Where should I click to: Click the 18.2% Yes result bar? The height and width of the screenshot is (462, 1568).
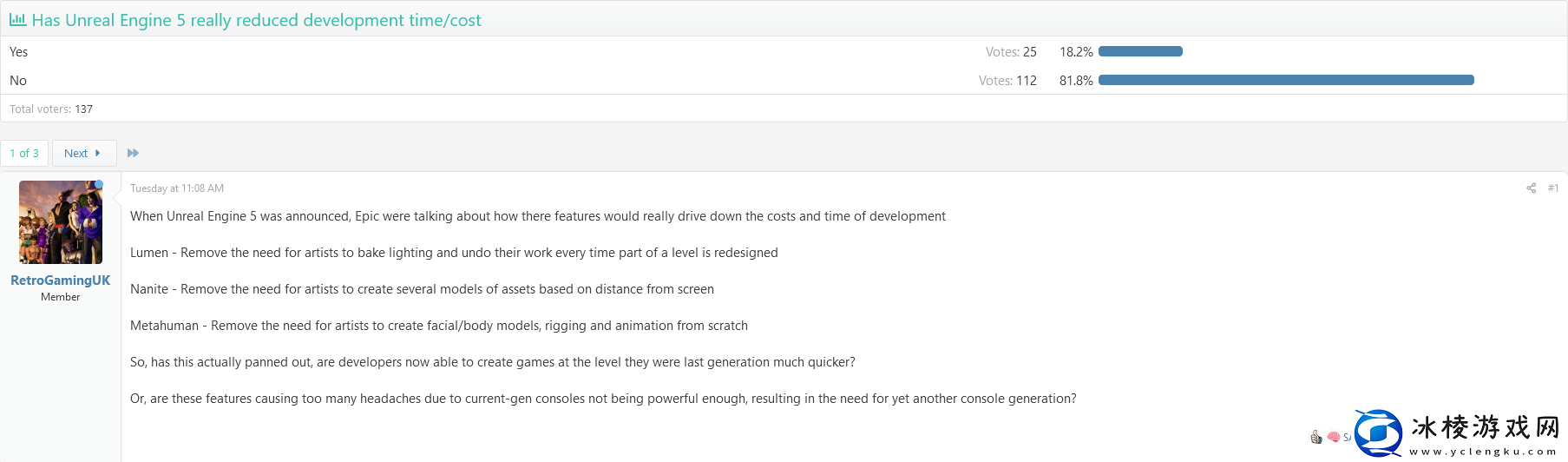(1140, 51)
